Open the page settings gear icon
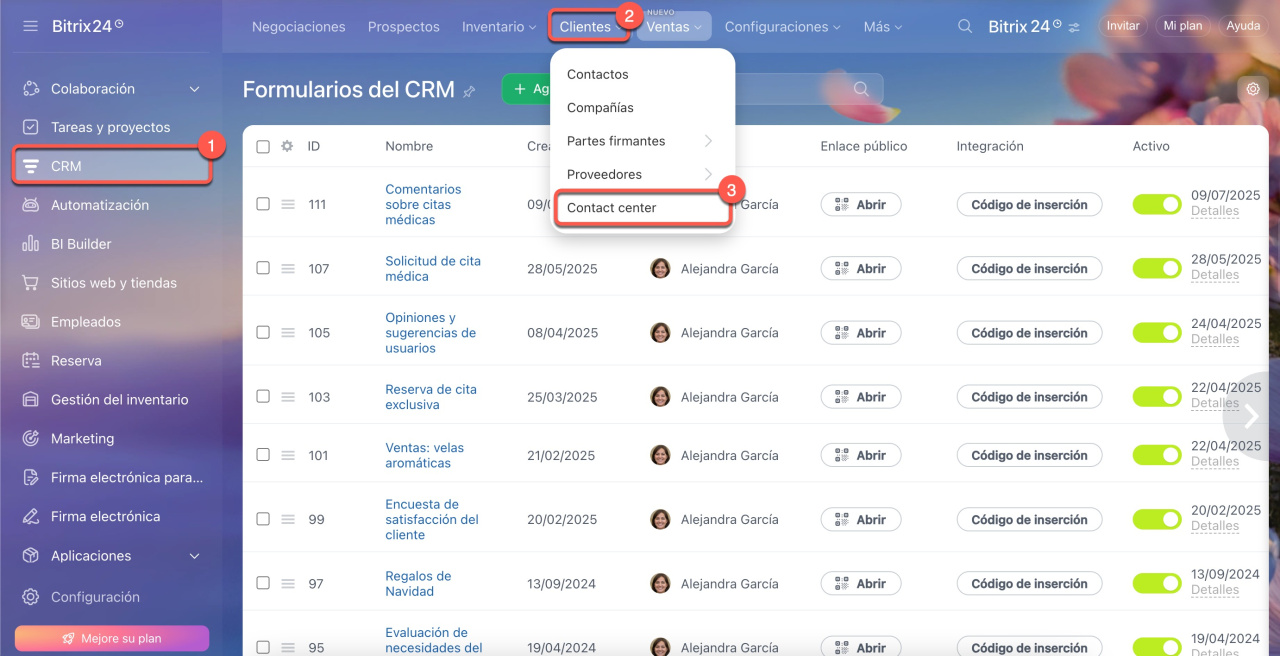The image size is (1280, 656). pos(1253,89)
